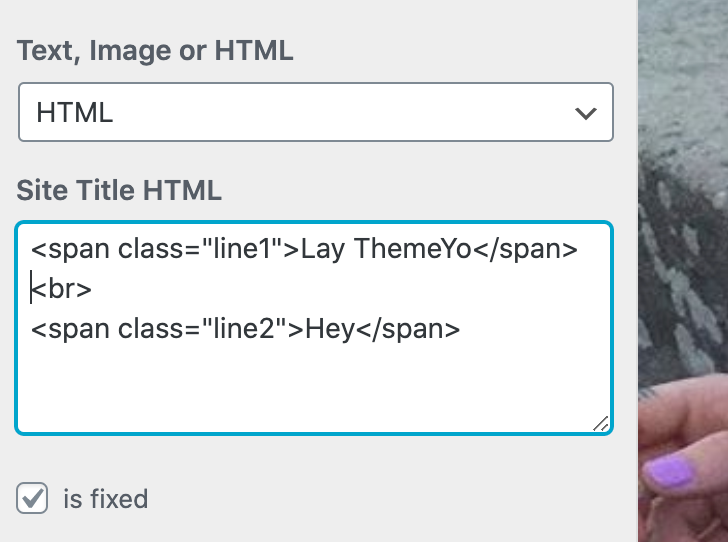Place cursor in "Lay ThemeYo" text
Image resolution: width=728 pixels, height=542 pixels.
point(385,249)
